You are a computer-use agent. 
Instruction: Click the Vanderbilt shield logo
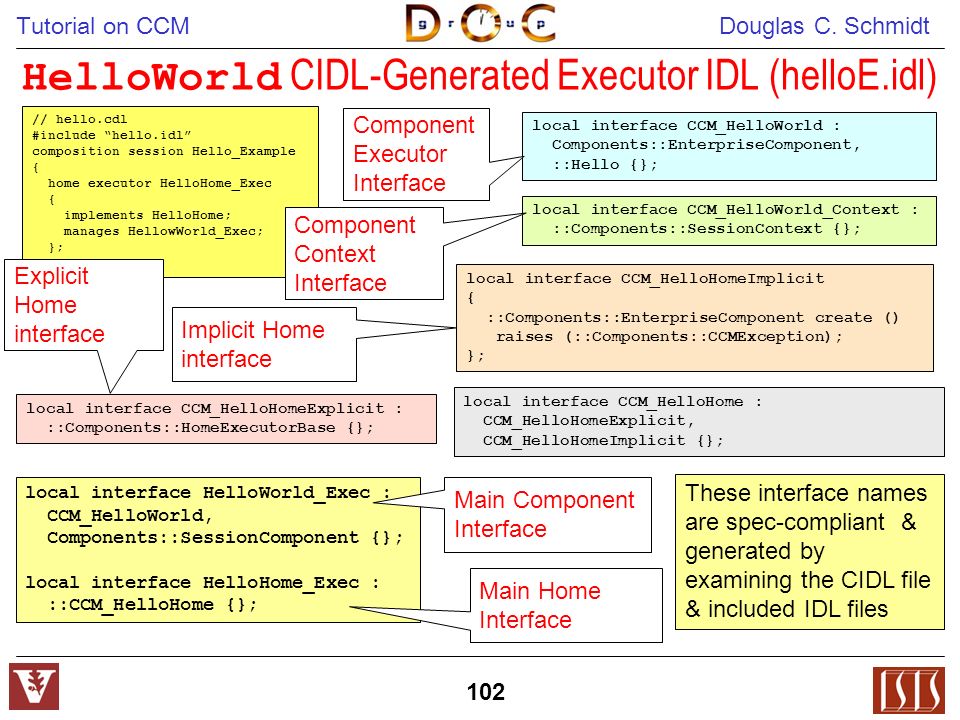(34, 686)
